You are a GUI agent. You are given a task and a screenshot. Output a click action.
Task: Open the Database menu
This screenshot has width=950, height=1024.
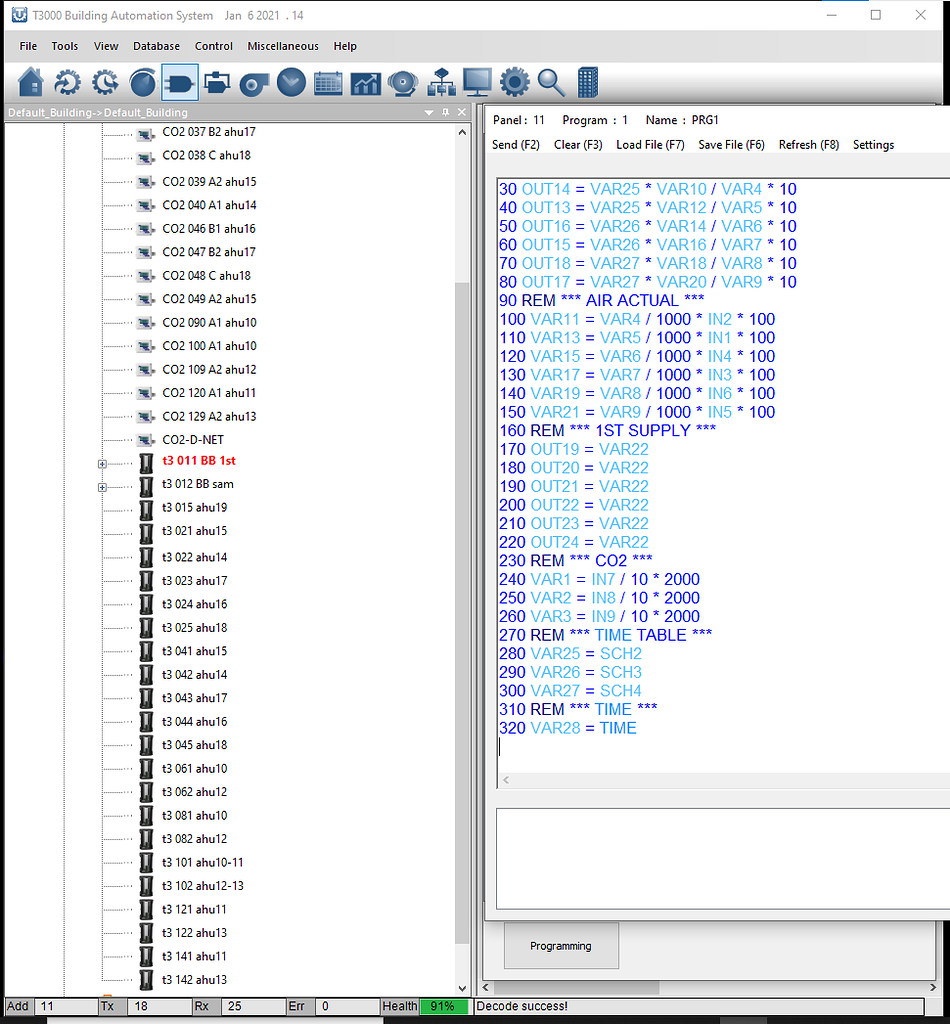(x=156, y=46)
